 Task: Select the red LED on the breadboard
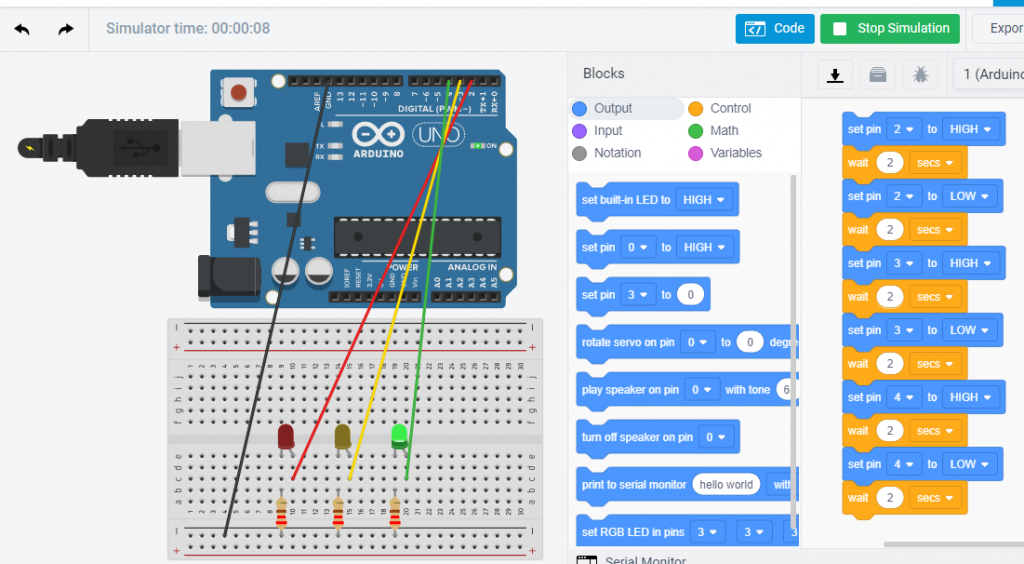[286, 437]
